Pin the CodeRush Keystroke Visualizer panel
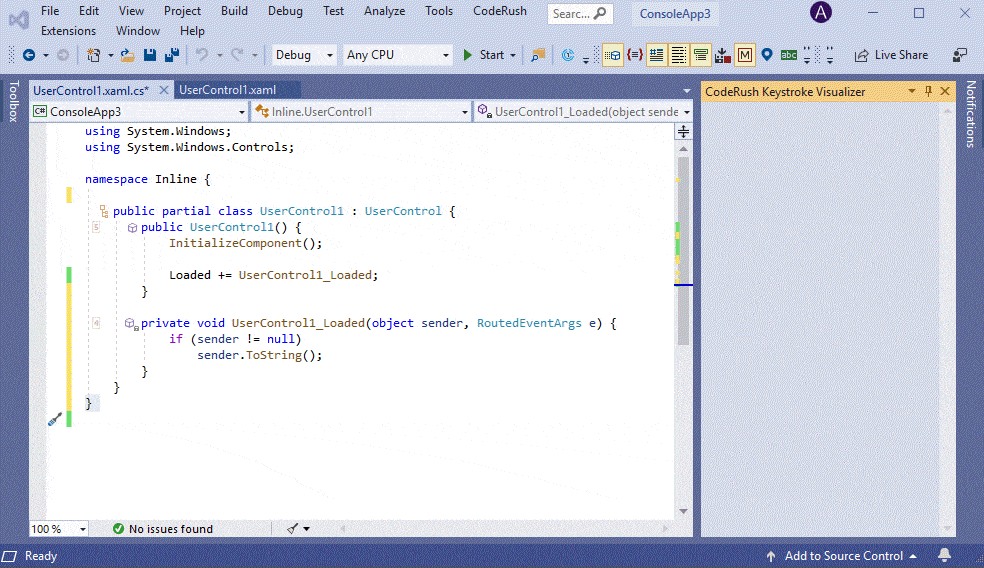This screenshot has width=984, height=568. (928, 91)
